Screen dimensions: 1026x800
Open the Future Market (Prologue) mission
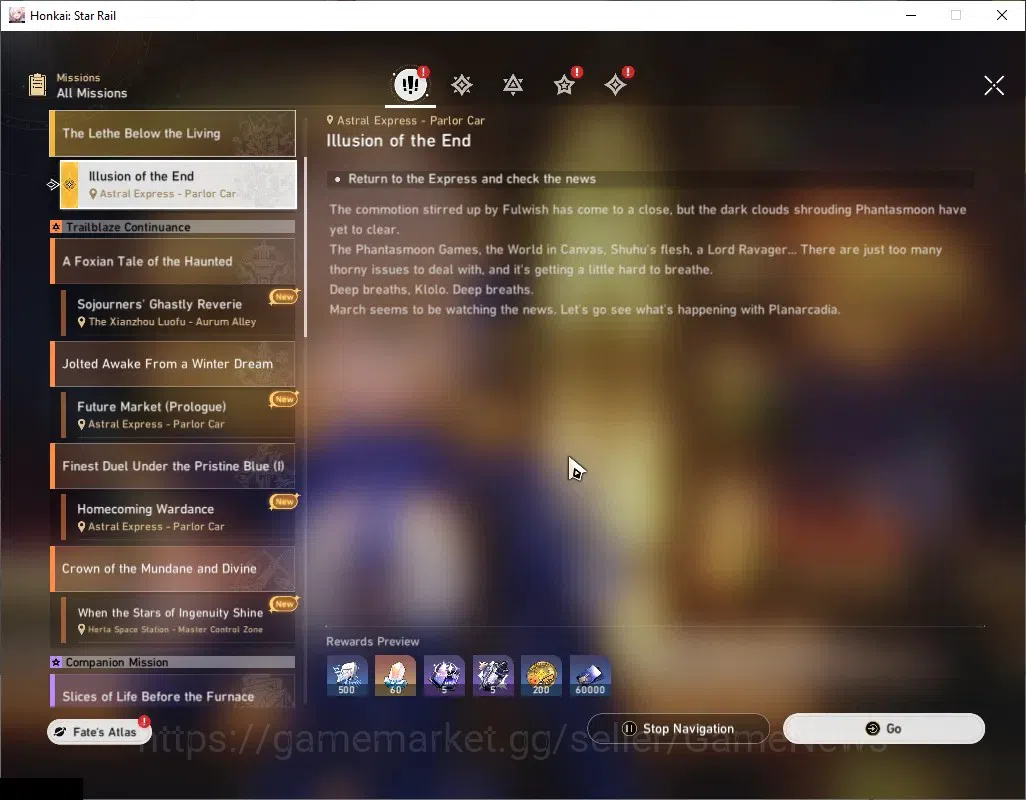[x=178, y=415]
